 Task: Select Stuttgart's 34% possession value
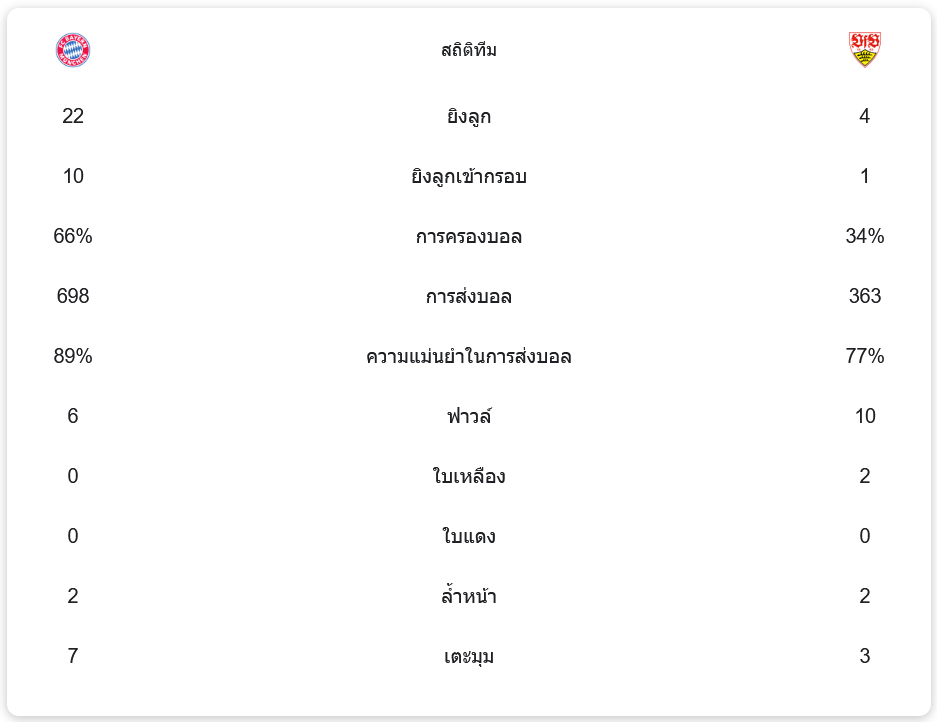click(x=864, y=237)
